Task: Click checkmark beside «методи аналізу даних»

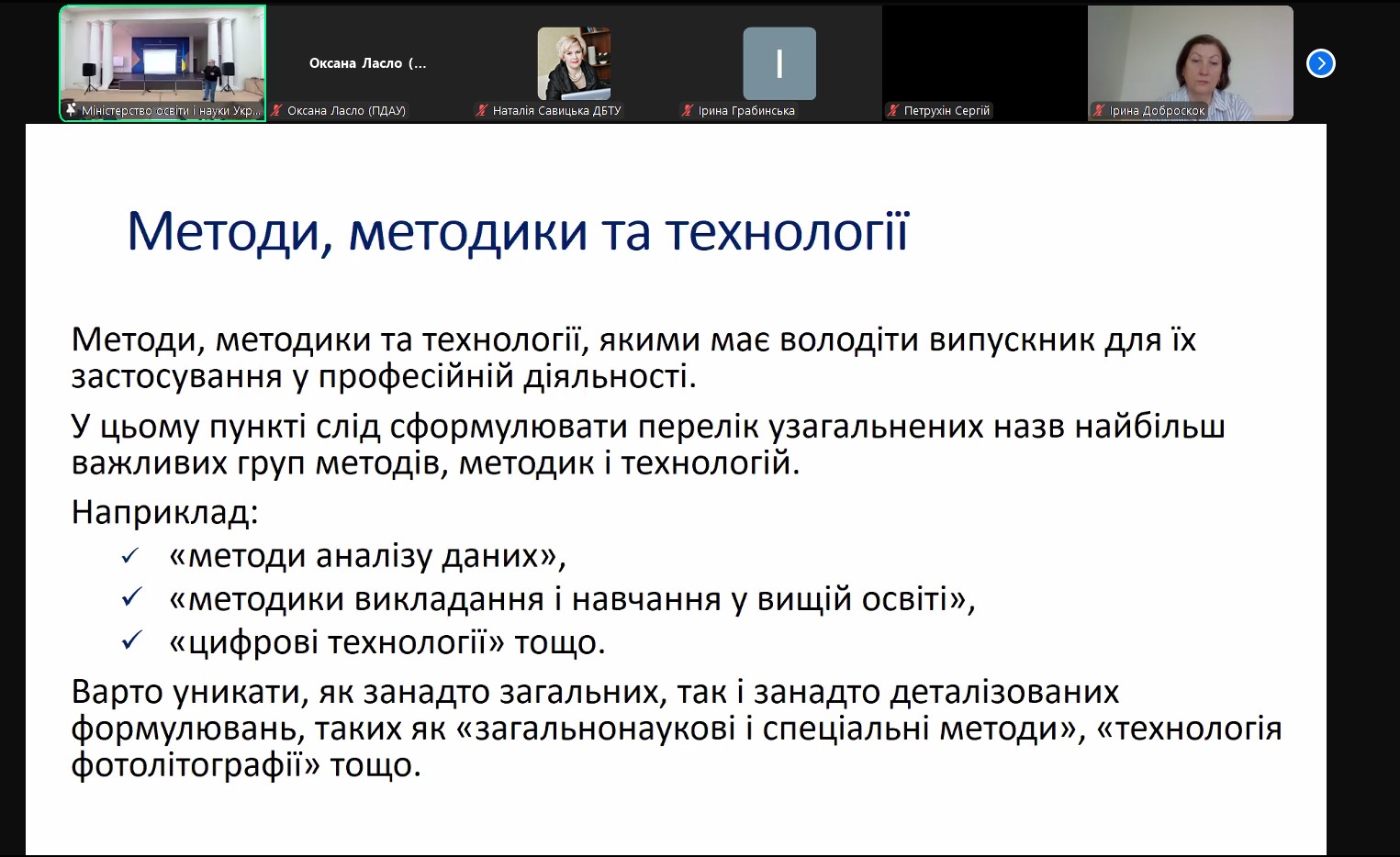Action: tap(130, 556)
